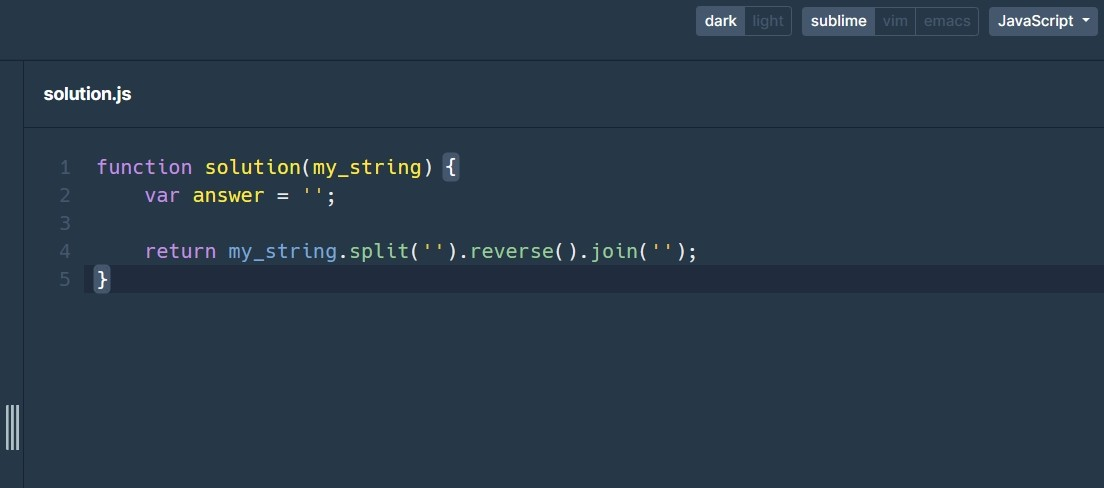Select the sublime keymap option
This screenshot has width=1104, height=488.
[x=839, y=21]
